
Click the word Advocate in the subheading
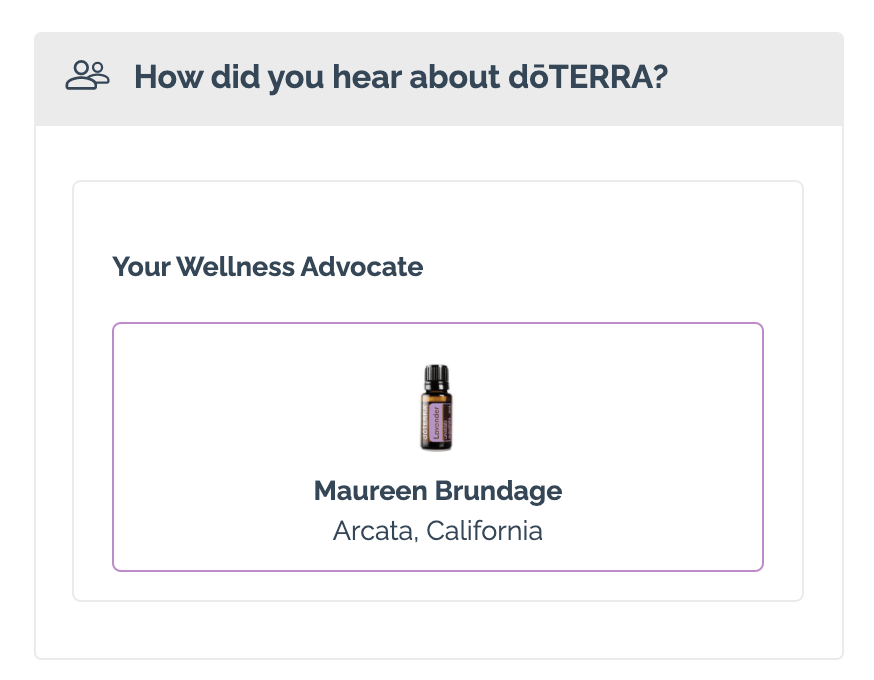pos(362,266)
